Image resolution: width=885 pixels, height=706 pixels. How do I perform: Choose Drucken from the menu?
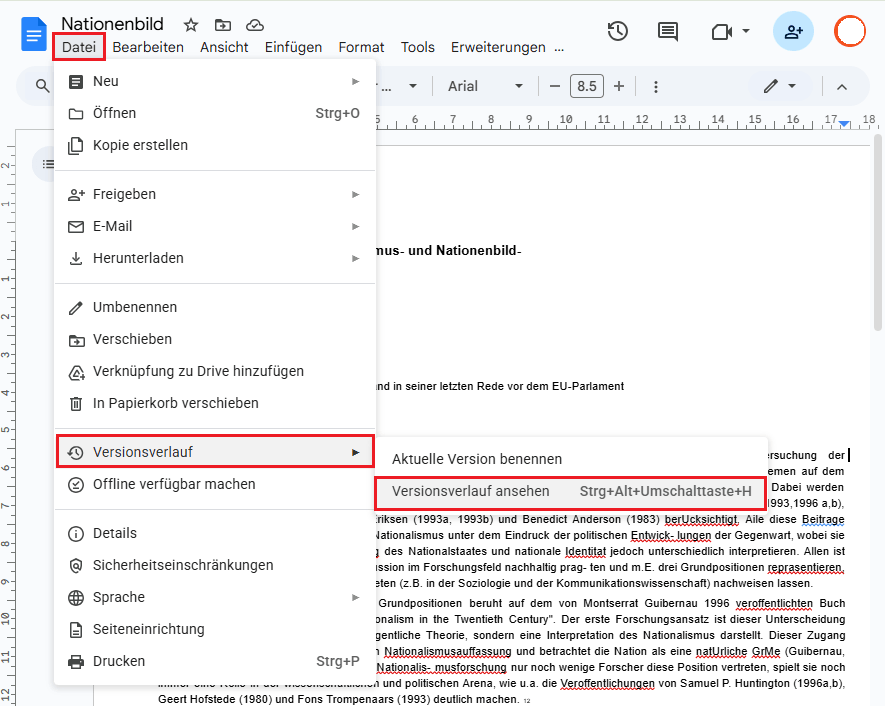[x=214, y=661]
